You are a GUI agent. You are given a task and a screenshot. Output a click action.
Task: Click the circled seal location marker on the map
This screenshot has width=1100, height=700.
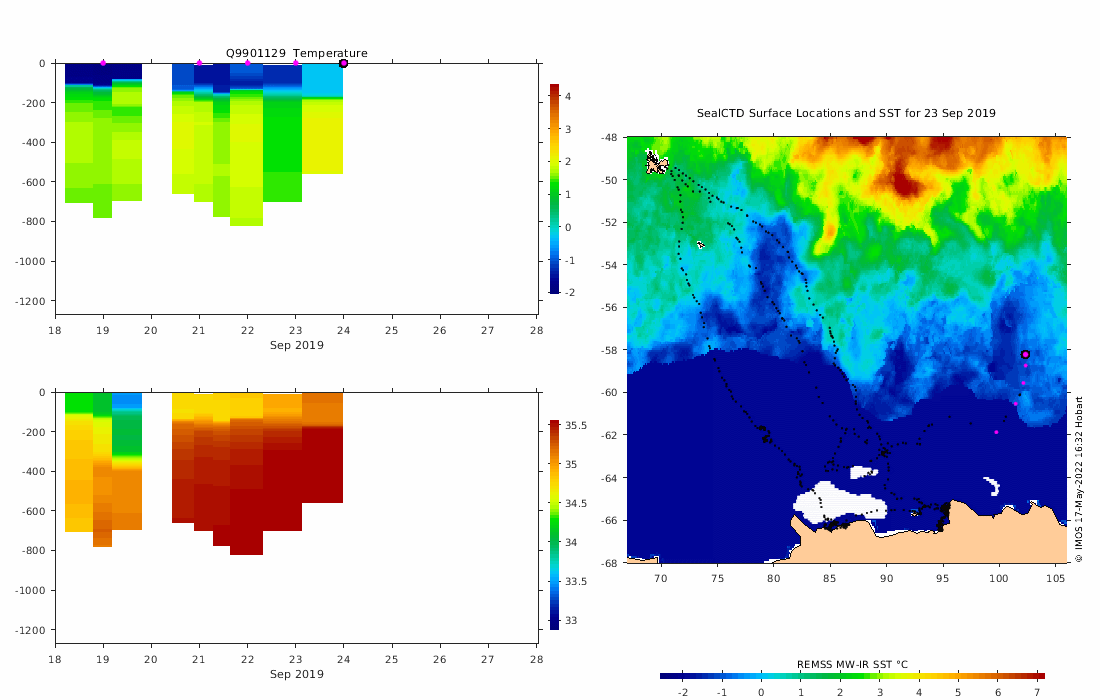click(x=1025, y=355)
